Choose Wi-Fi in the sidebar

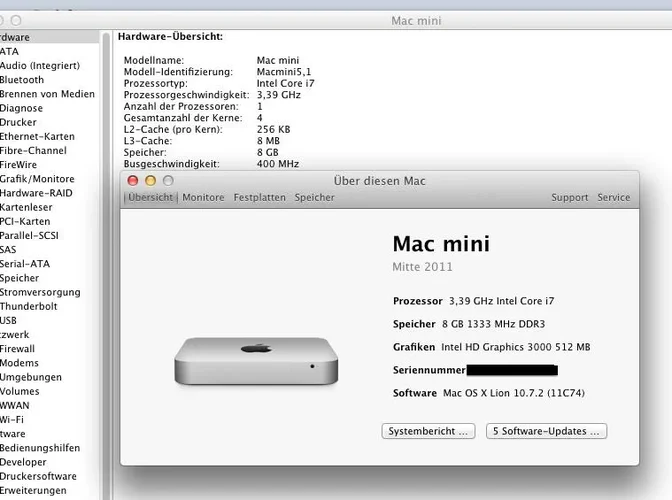point(12,419)
